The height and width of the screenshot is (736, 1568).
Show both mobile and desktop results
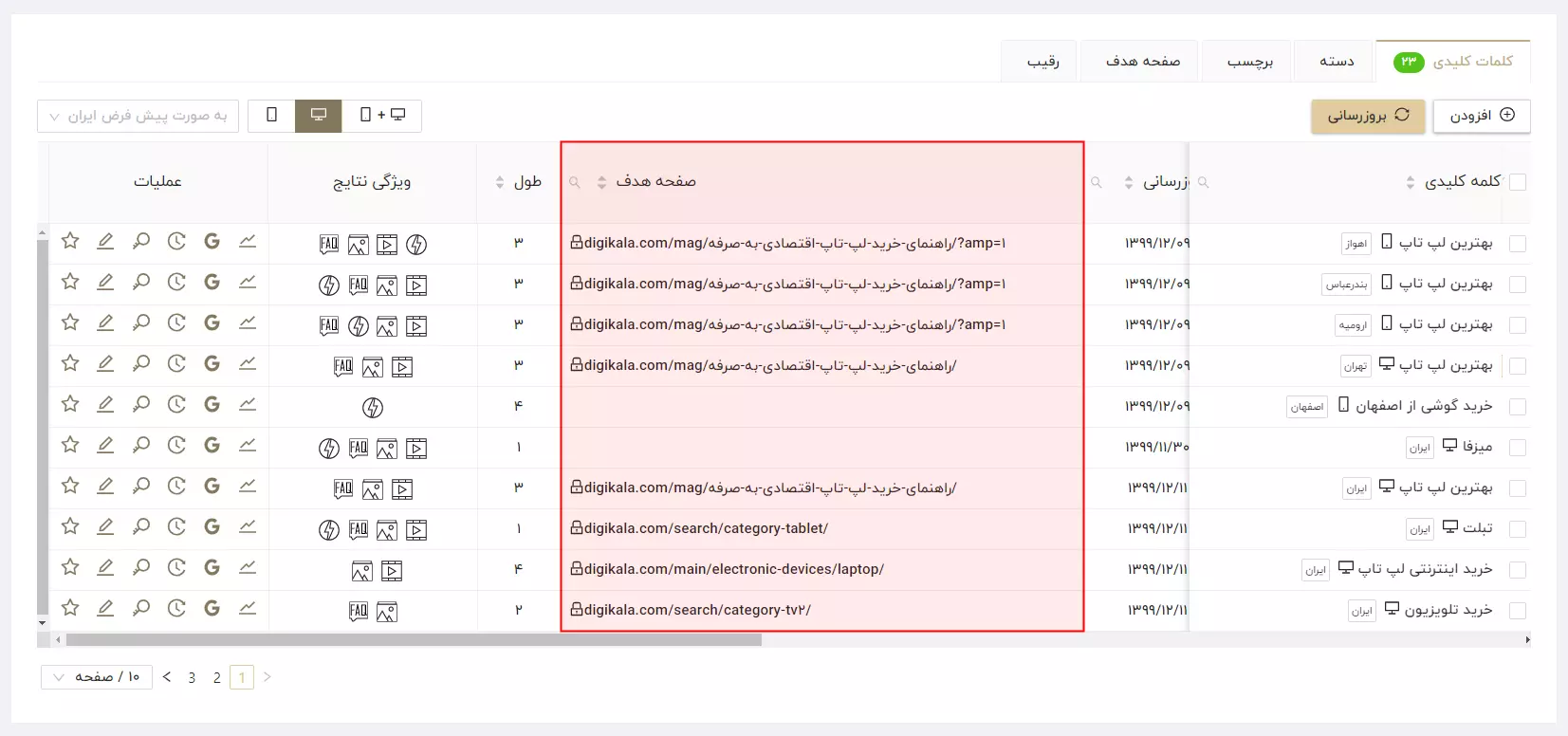(x=382, y=116)
